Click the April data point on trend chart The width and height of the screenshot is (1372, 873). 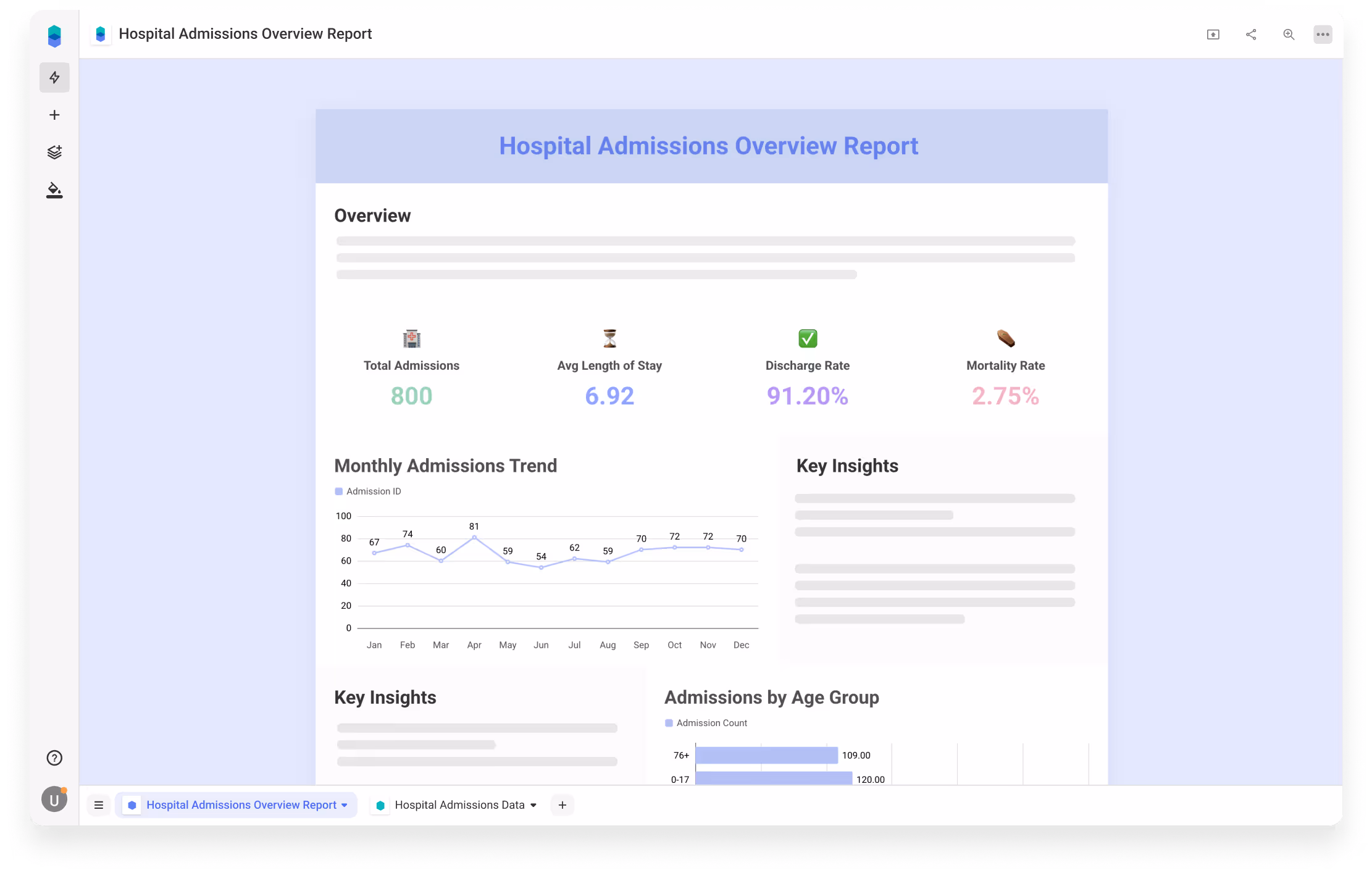(x=474, y=537)
